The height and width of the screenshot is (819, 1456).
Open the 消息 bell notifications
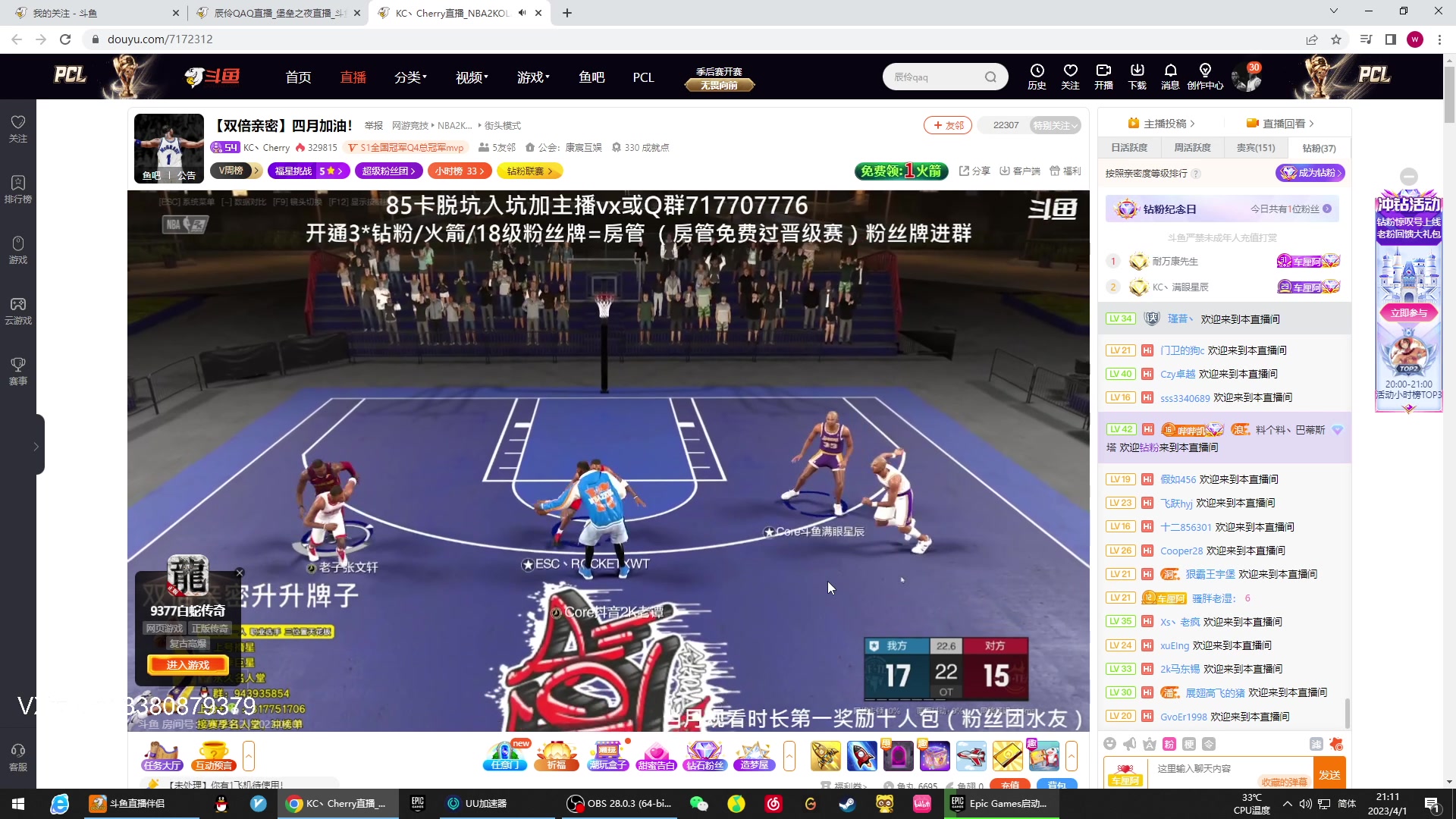coord(1170,77)
